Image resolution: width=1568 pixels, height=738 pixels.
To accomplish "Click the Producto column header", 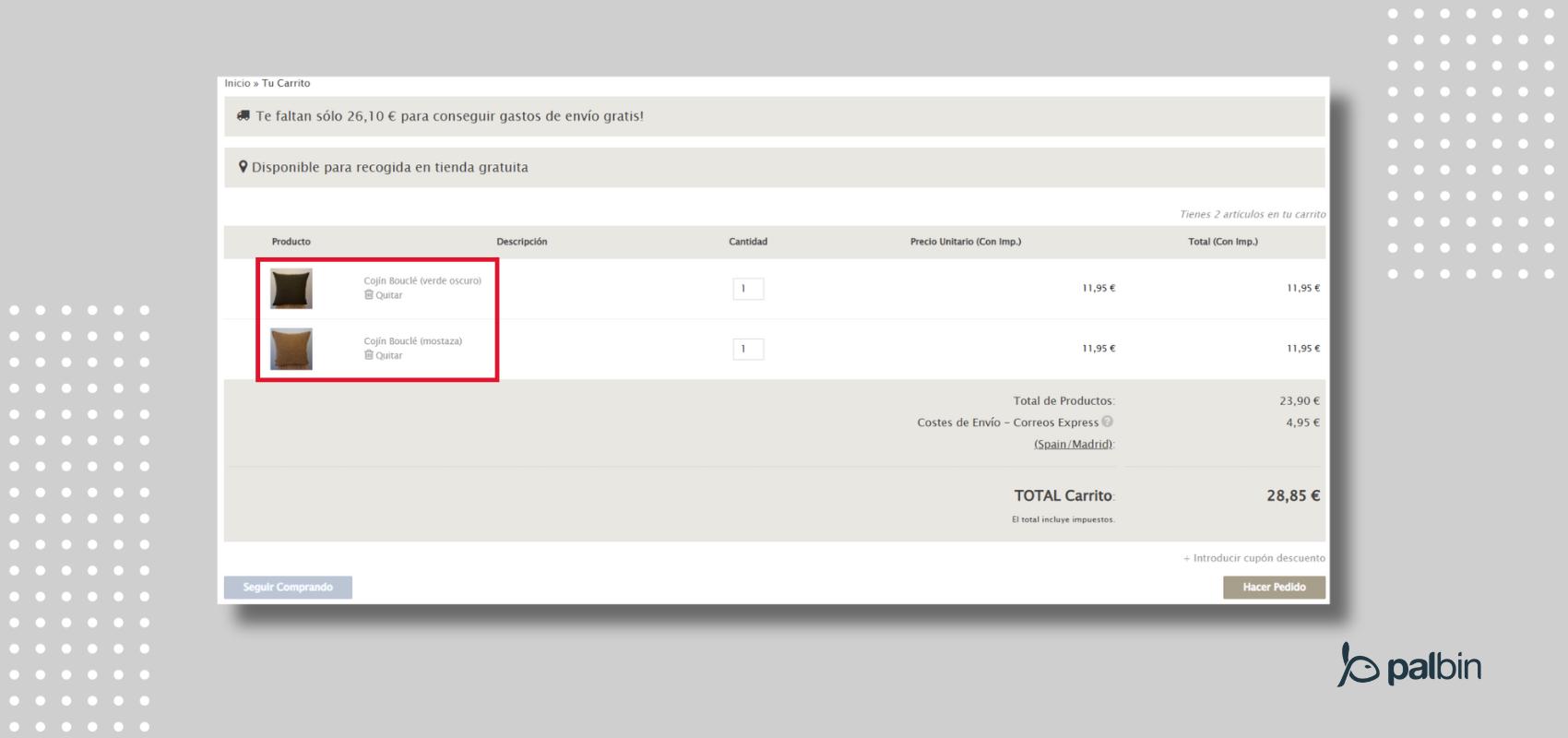I will pos(291,242).
